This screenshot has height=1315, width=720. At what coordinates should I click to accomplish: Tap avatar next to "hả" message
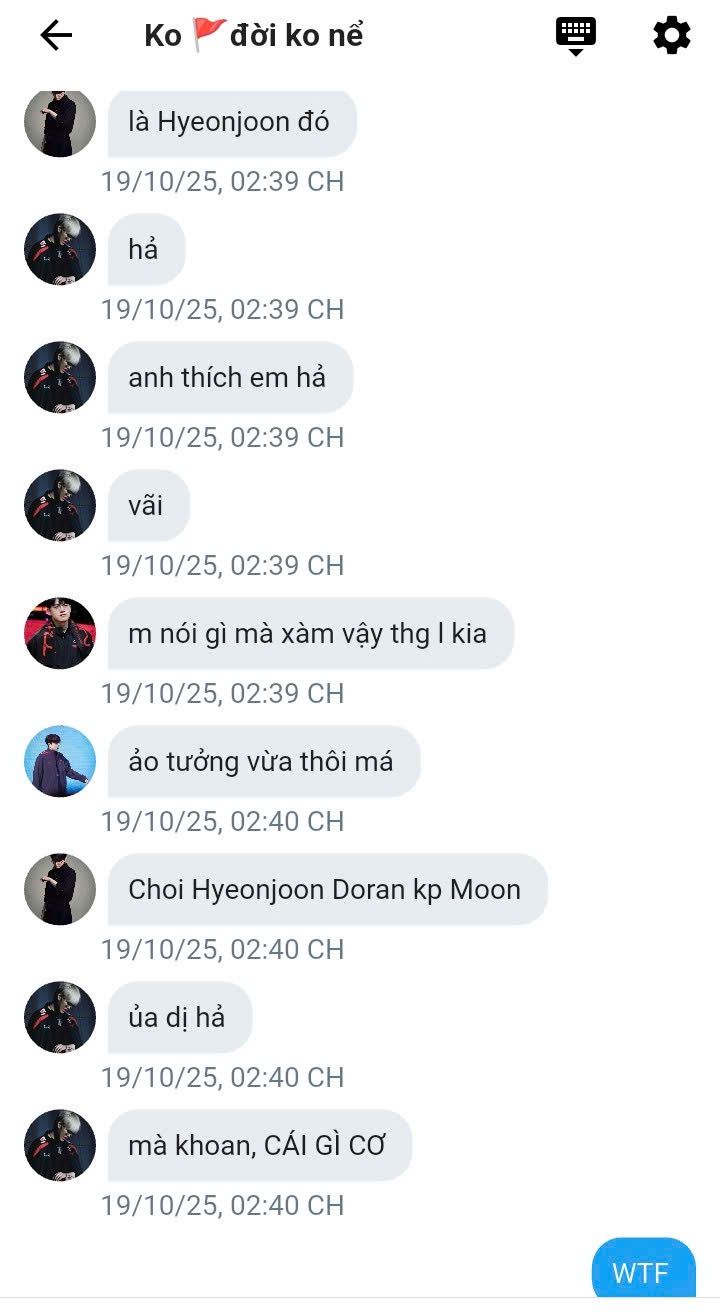click(x=60, y=249)
